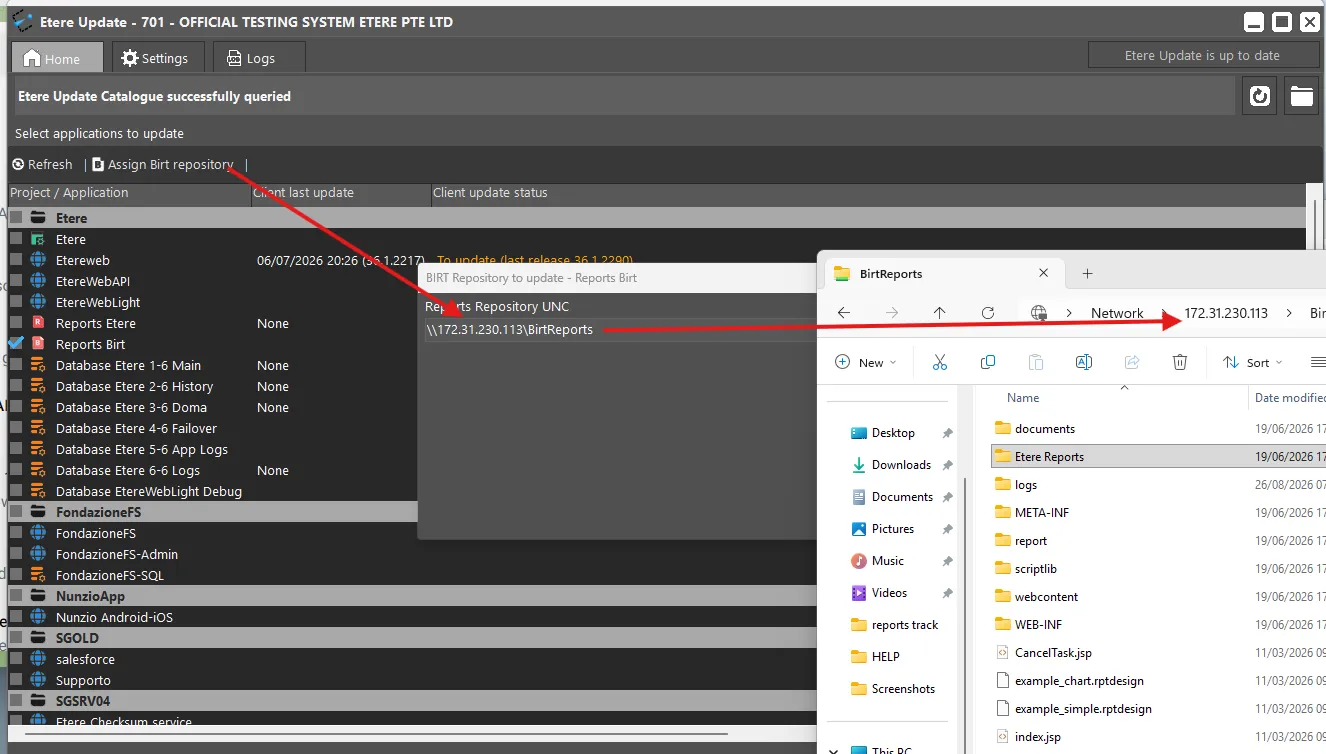Image resolution: width=1326 pixels, height=754 pixels.
Task: Click the Reports Birt report icon
Action: (x=38, y=344)
